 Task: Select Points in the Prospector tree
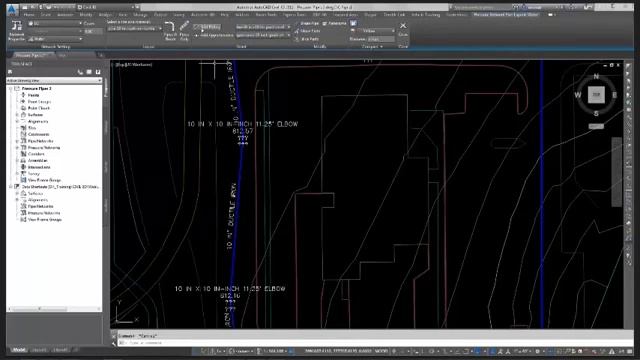coord(33,95)
